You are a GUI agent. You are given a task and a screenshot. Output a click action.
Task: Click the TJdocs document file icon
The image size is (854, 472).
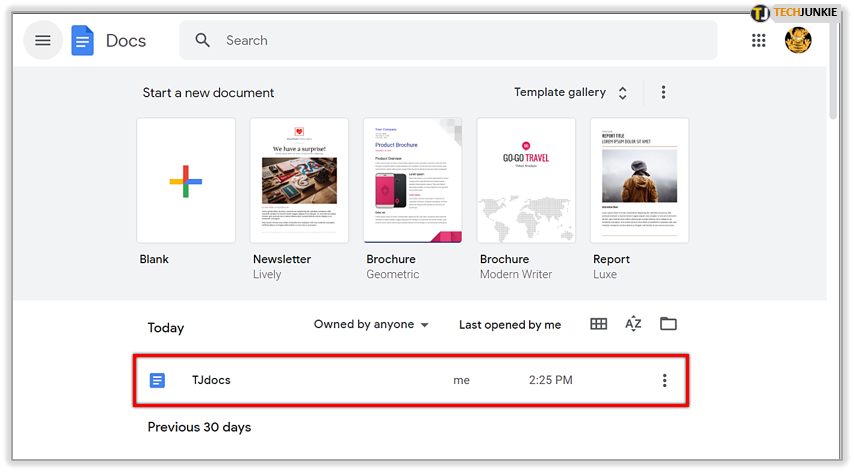[157, 381]
